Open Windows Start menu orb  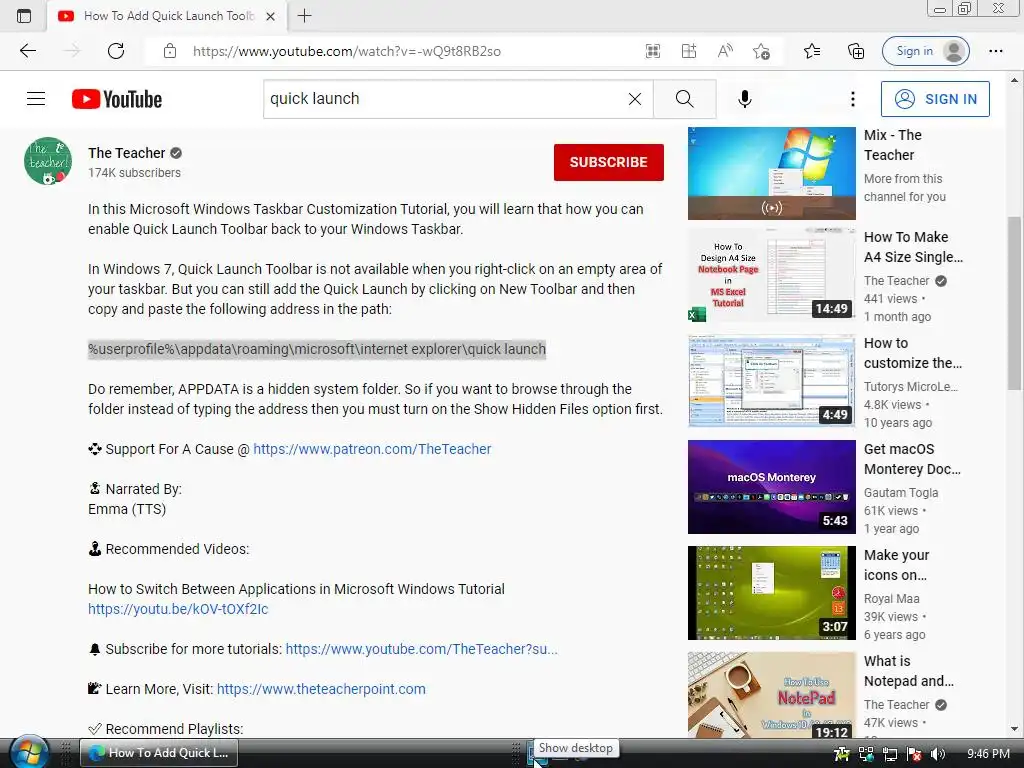(28, 752)
